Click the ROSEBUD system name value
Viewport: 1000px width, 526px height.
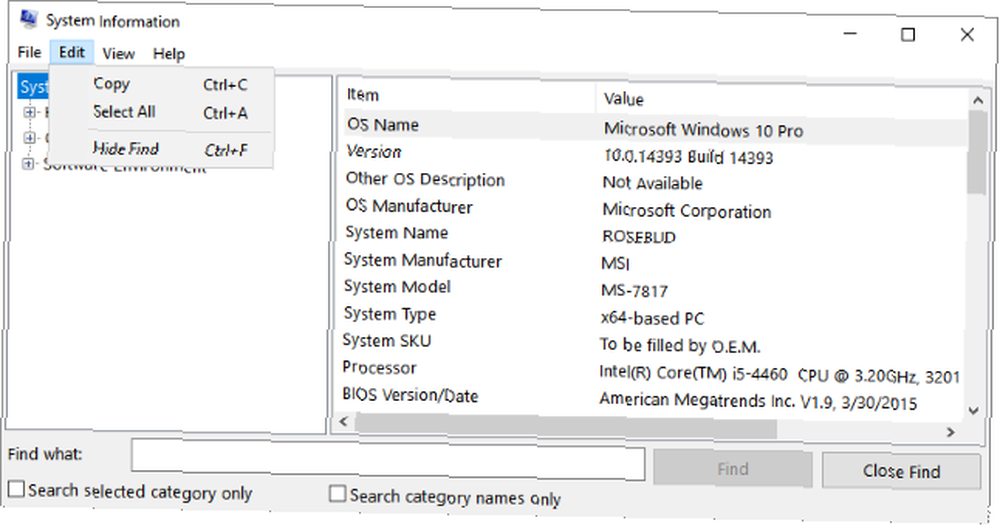pos(638,237)
